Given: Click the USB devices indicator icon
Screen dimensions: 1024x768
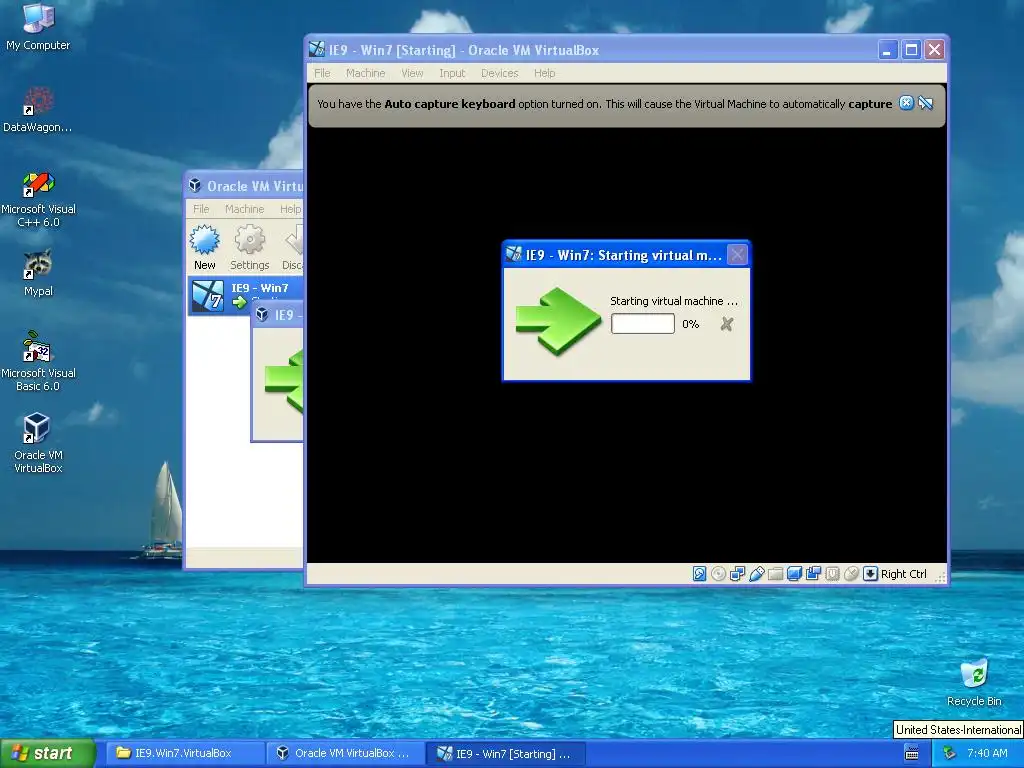Looking at the screenshot, I should (x=756, y=574).
